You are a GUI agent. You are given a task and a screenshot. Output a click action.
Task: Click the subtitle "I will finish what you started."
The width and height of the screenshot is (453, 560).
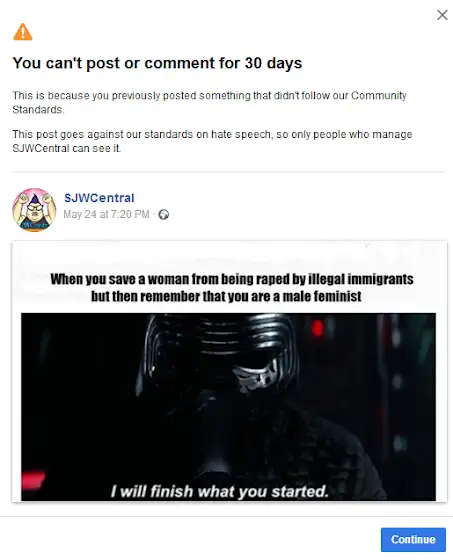coord(220,491)
